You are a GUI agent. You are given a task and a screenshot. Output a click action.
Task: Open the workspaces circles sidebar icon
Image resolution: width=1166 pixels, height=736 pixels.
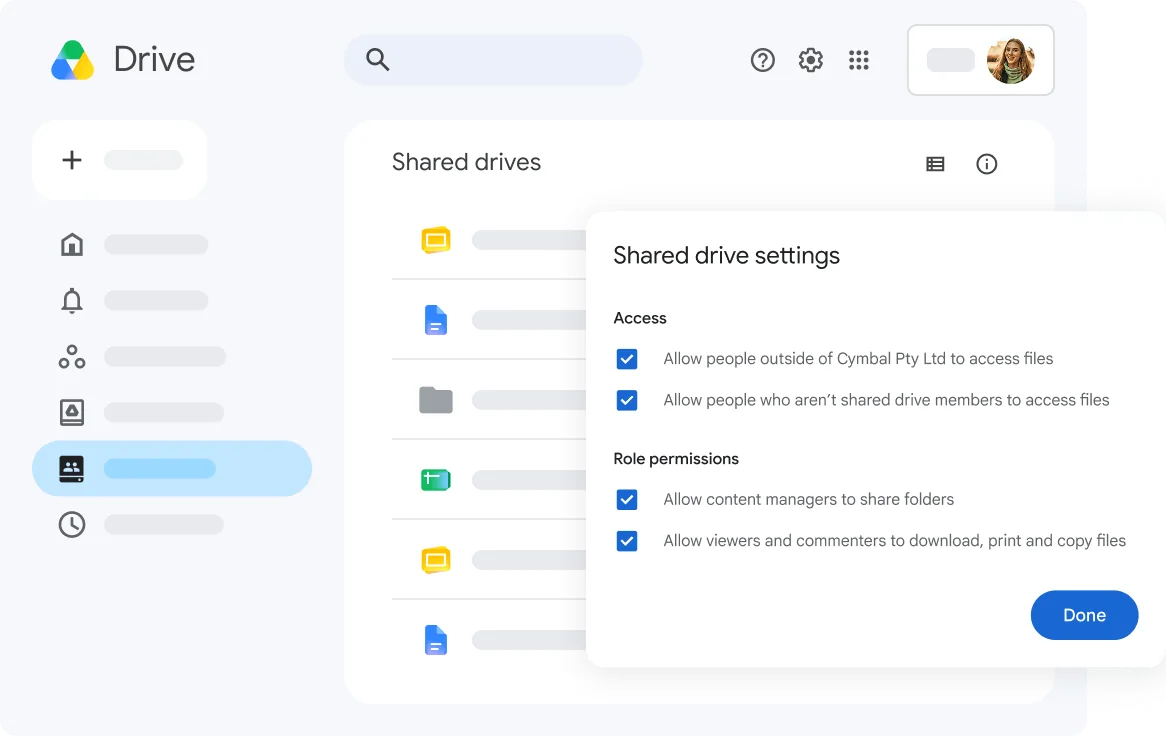72,357
